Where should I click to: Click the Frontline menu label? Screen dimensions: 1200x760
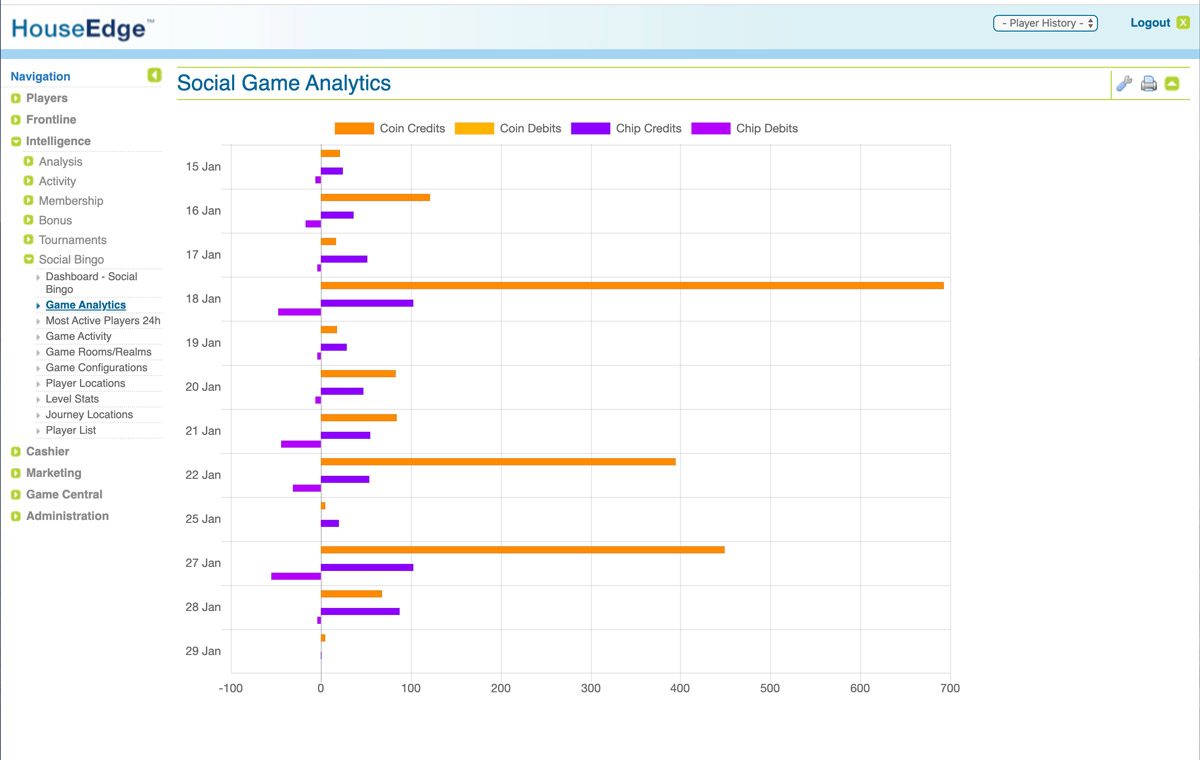51,120
